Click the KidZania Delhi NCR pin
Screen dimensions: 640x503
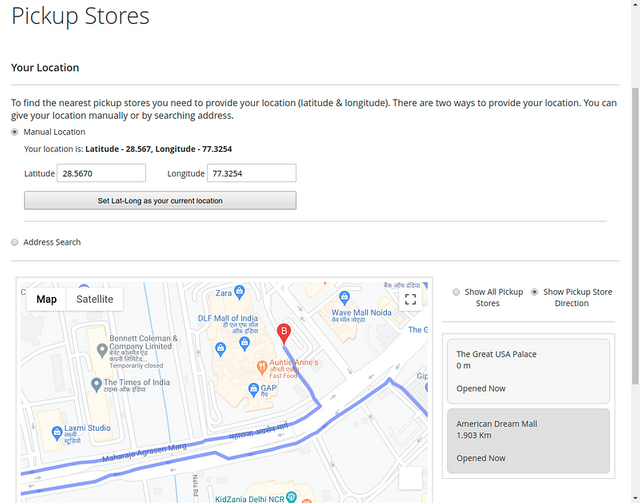tap(291, 496)
